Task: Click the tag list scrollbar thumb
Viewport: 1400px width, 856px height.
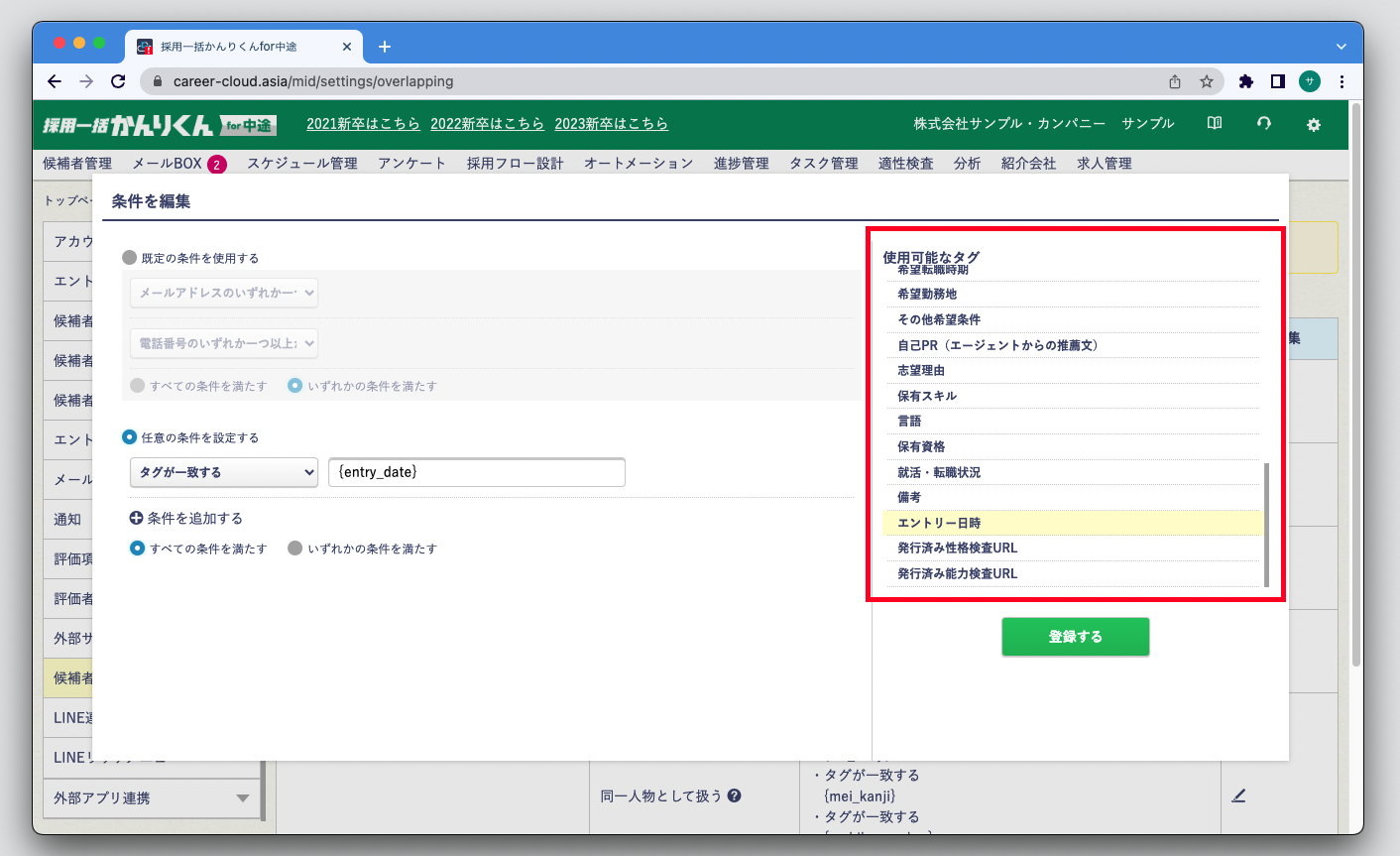Action: tap(1266, 524)
